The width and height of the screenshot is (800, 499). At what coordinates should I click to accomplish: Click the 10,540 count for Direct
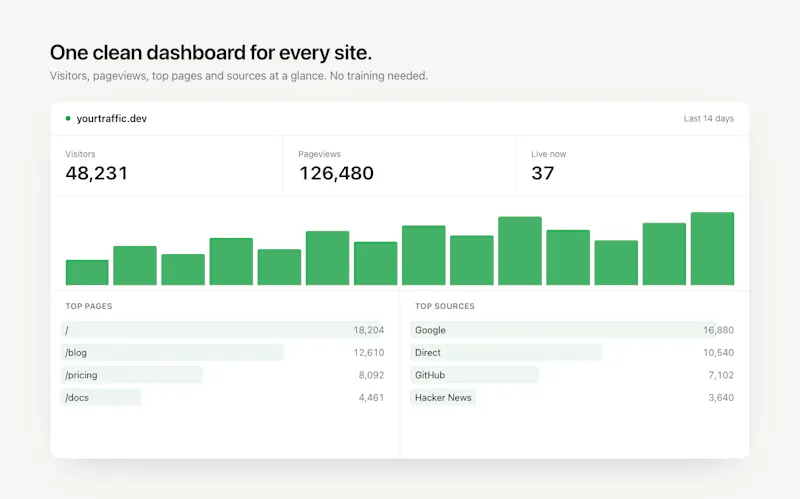[x=718, y=353]
